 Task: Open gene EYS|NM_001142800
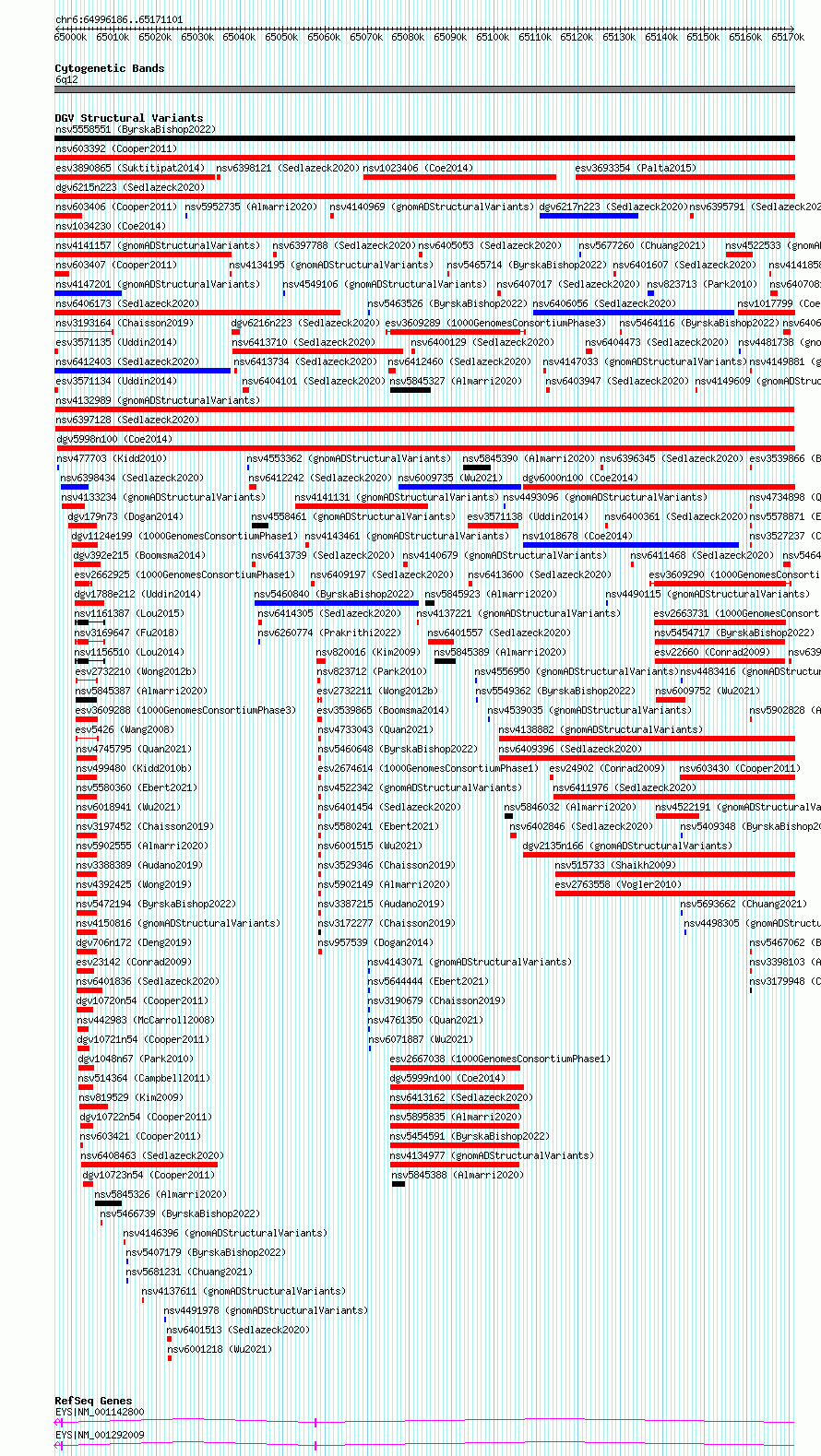coord(100,1412)
